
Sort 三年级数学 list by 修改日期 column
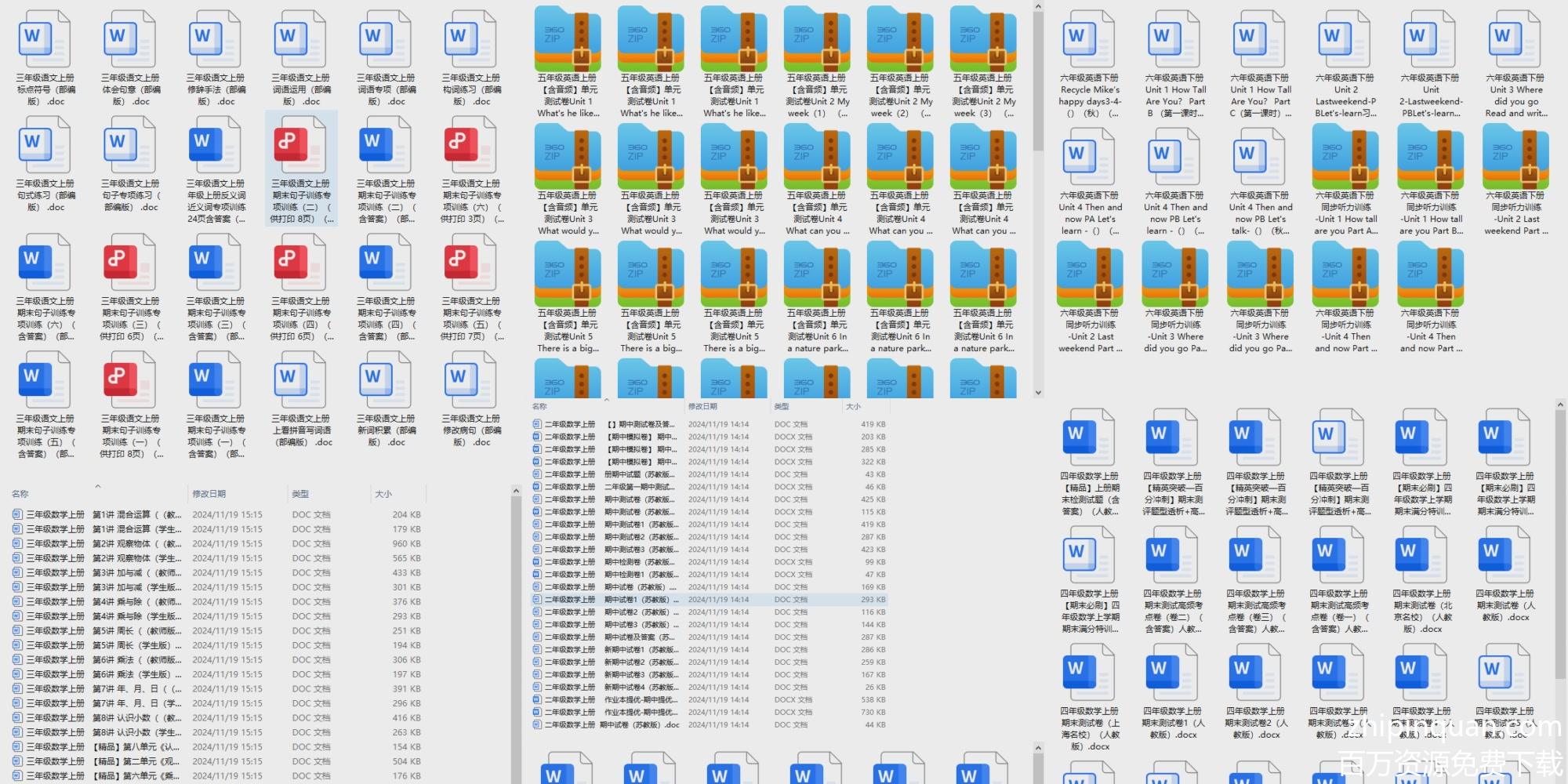click(209, 494)
